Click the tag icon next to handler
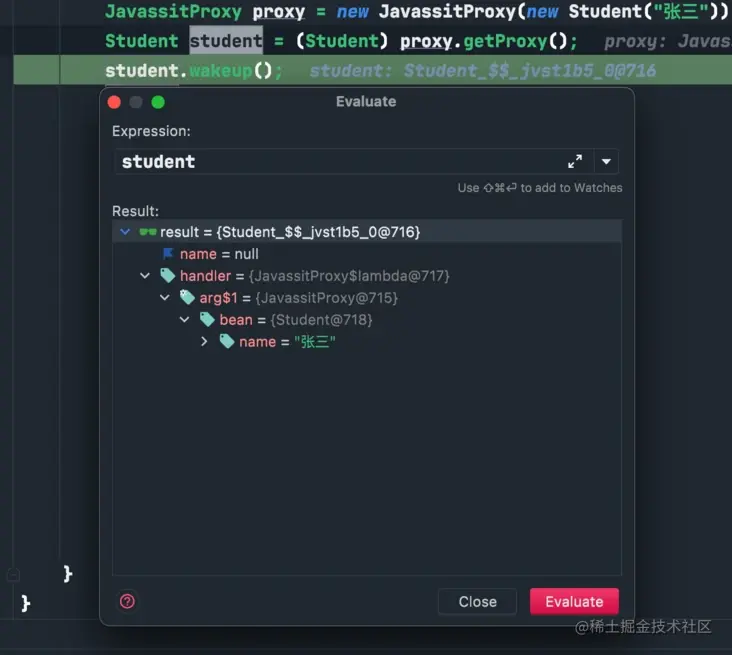 168,275
